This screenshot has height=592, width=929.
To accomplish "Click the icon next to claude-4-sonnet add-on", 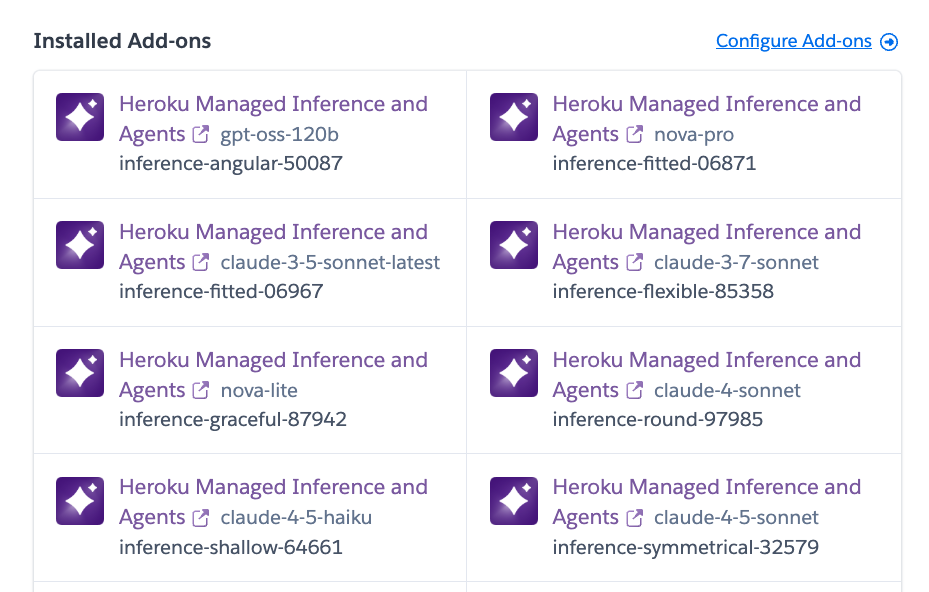I will [513, 373].
